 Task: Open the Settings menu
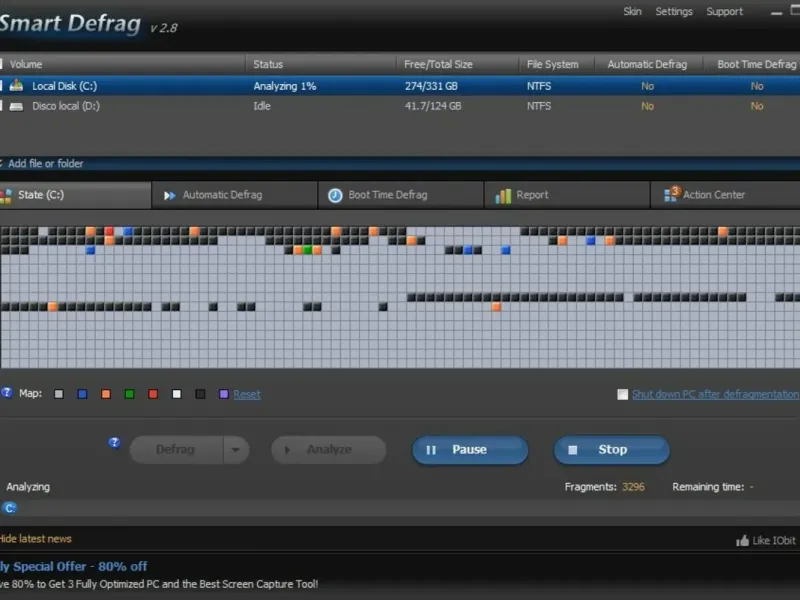point(673,11)
